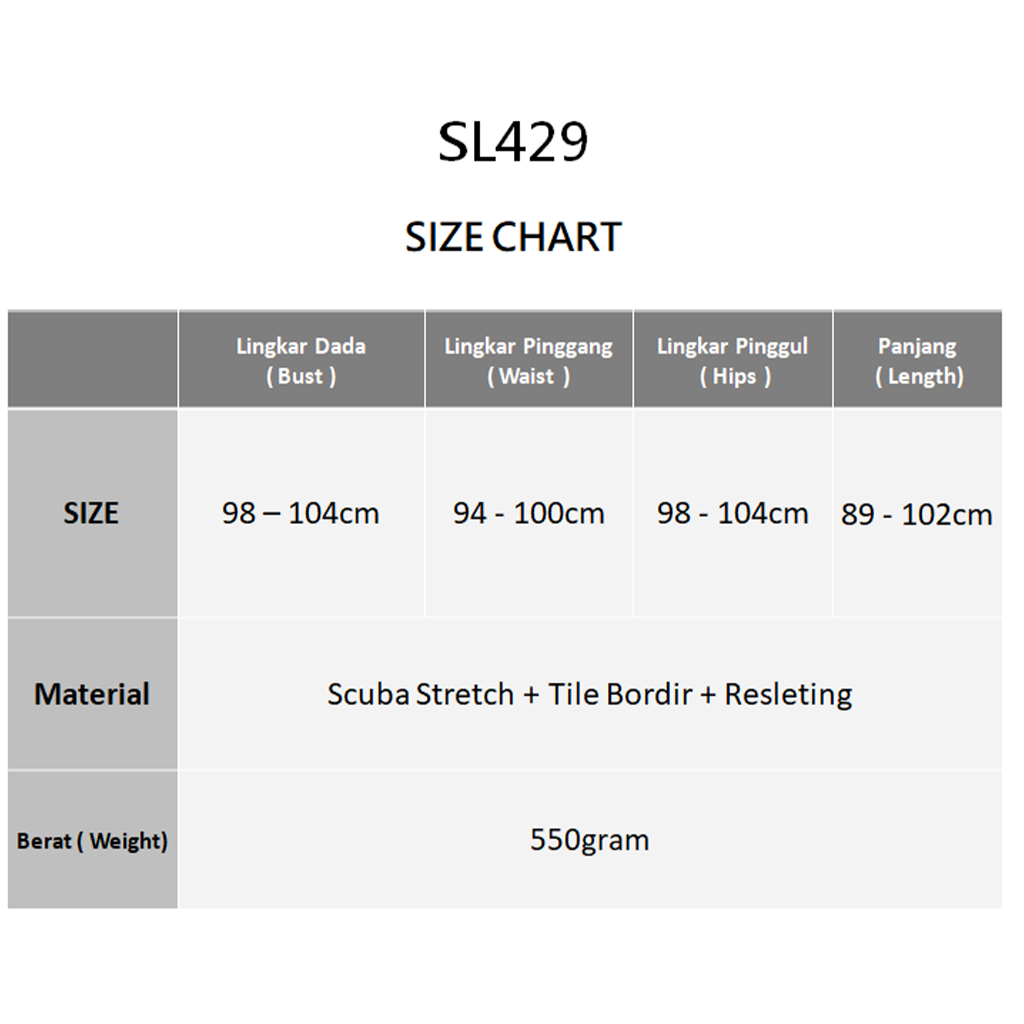Select the word Resleting
The width and height of the screenshot is (1024, 1024).
(x=788, y=694)
